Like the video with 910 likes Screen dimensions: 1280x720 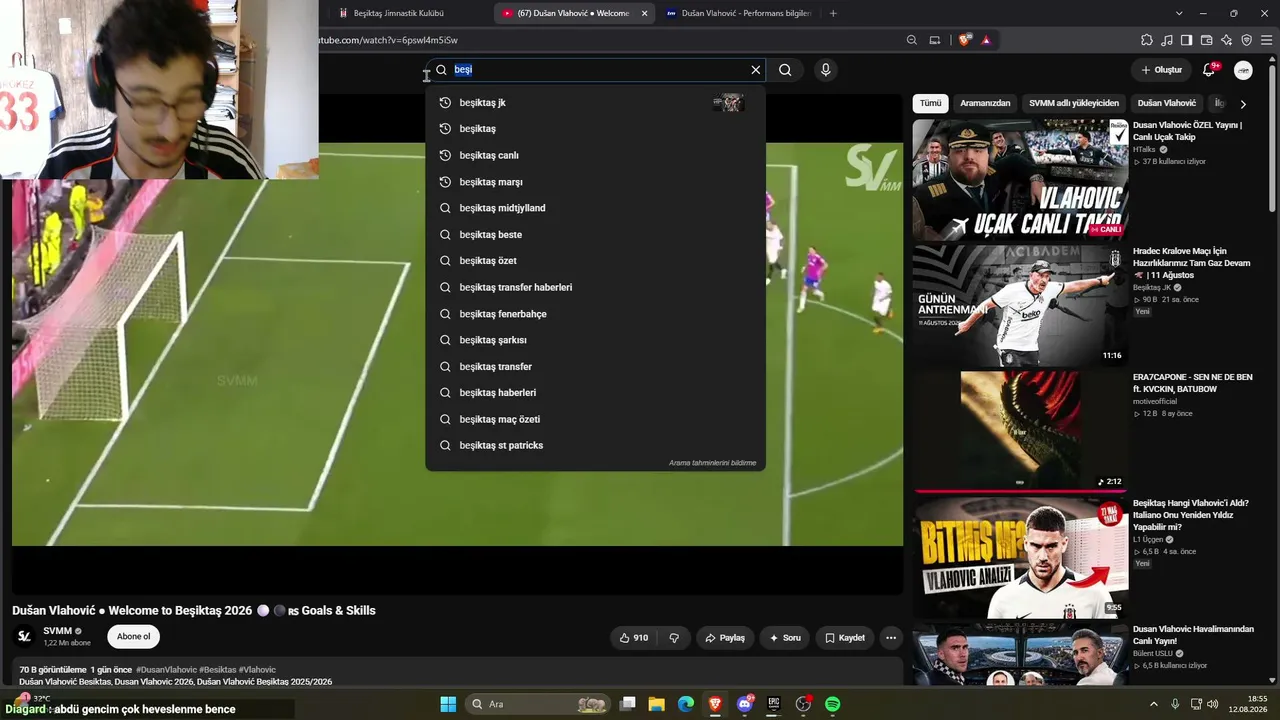(634, 638)
